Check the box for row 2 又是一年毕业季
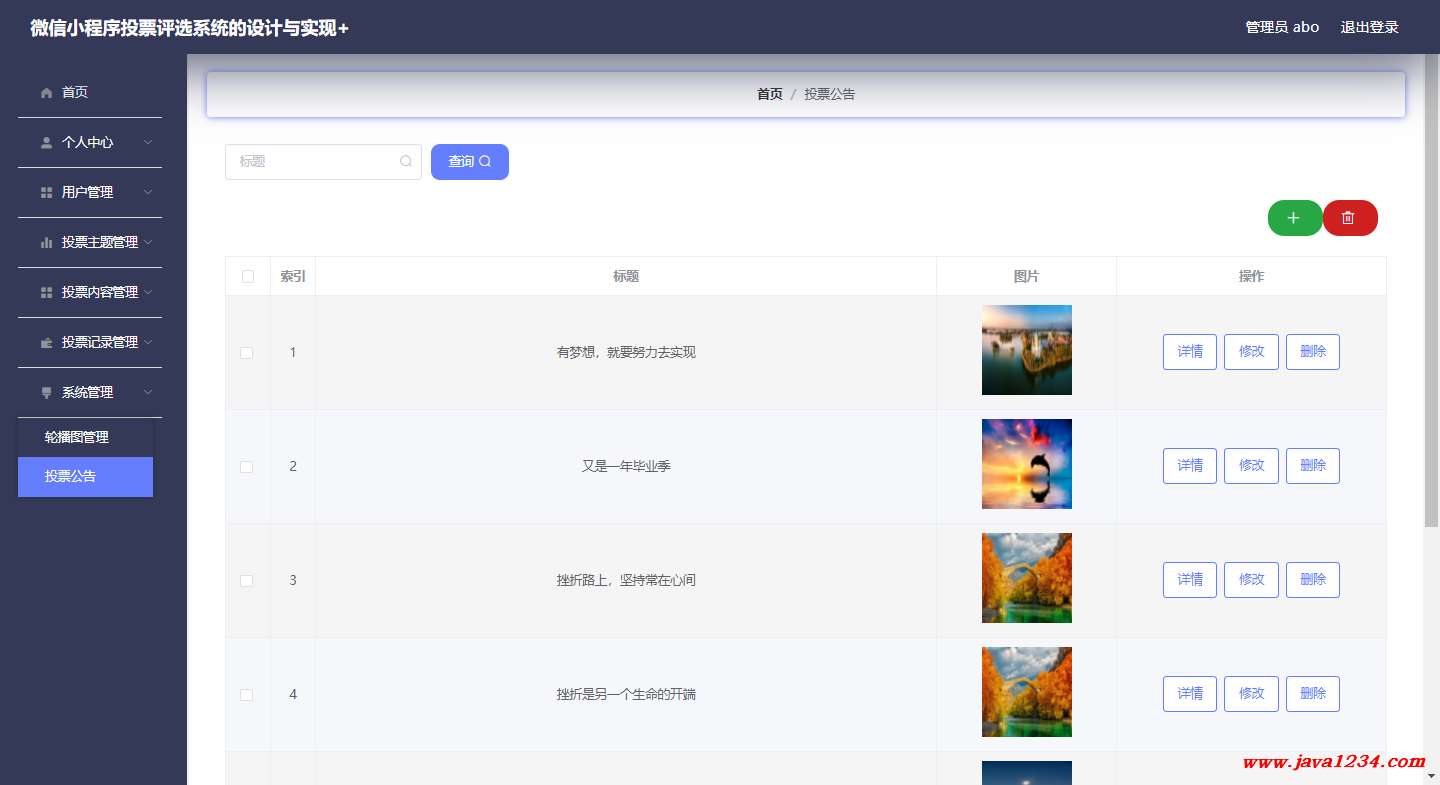Screen dimensions: 1440x785 point(247,467)
